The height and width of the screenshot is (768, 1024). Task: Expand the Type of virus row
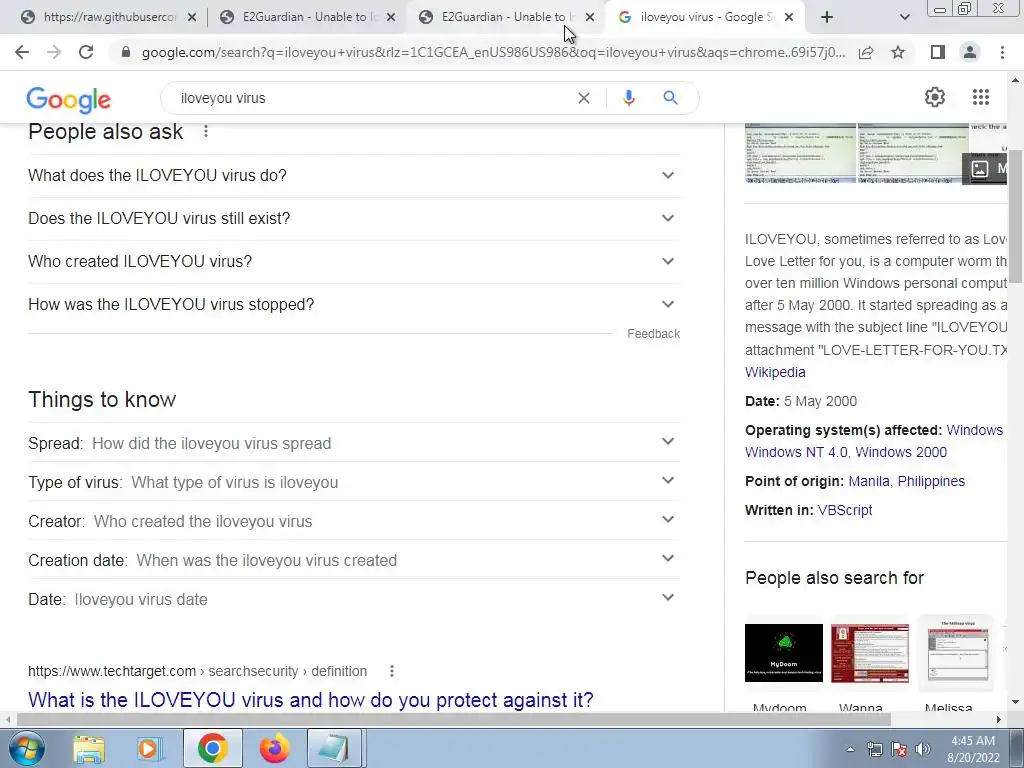coord(354,482)
